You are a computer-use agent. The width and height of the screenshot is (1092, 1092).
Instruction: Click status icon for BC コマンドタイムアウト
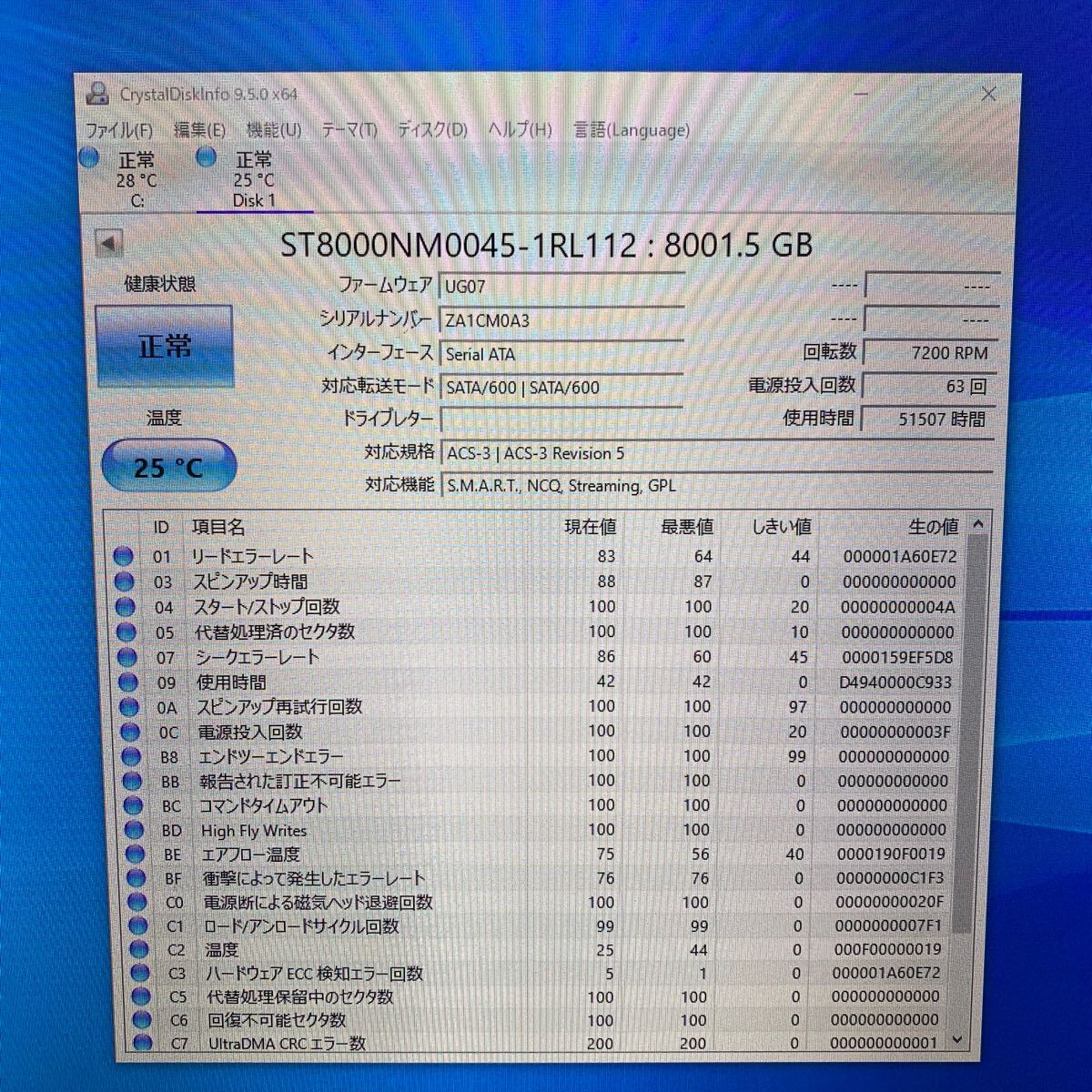point(133,805)
